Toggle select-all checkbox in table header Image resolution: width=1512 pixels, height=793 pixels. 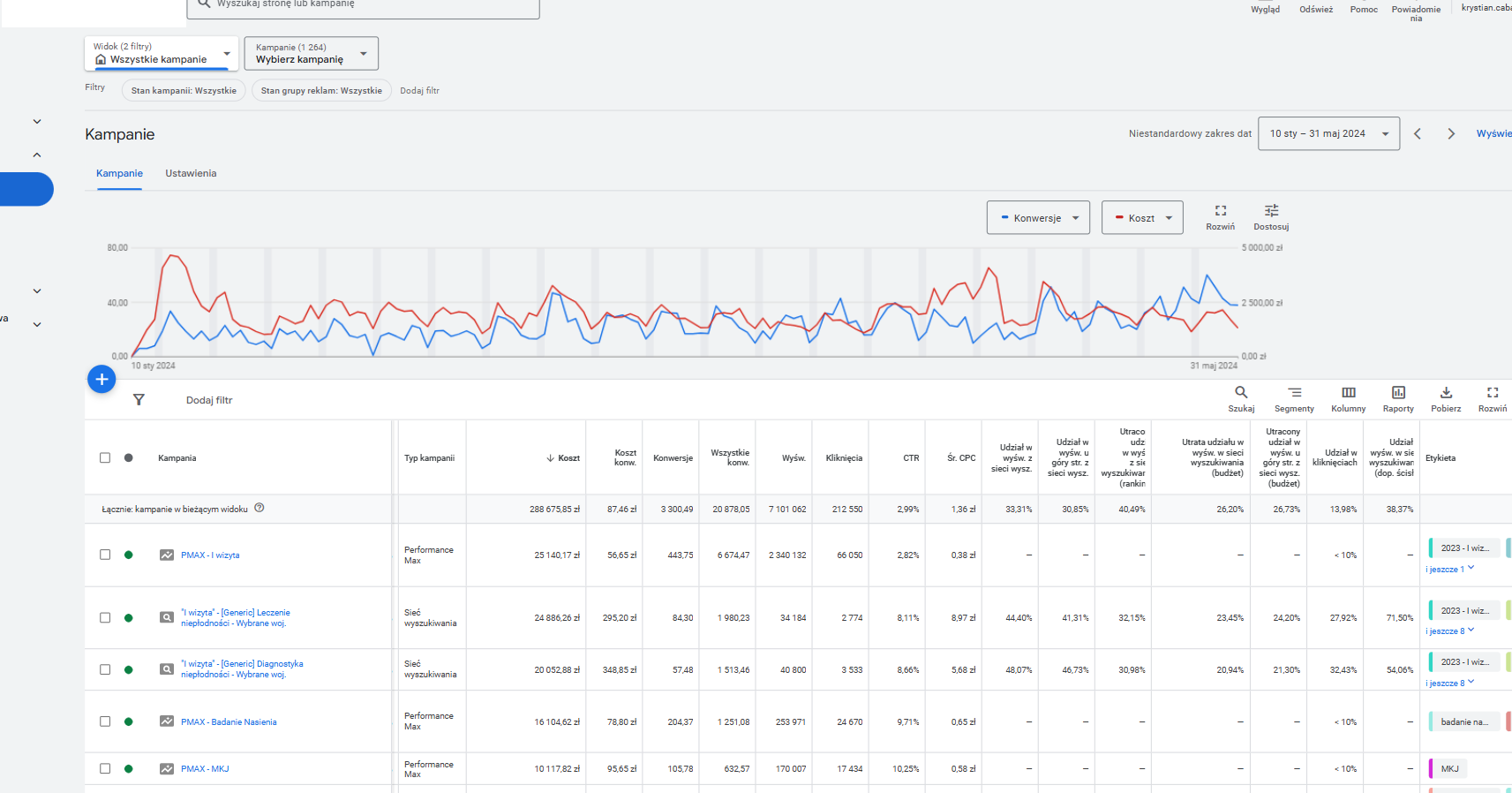(105, 457)
